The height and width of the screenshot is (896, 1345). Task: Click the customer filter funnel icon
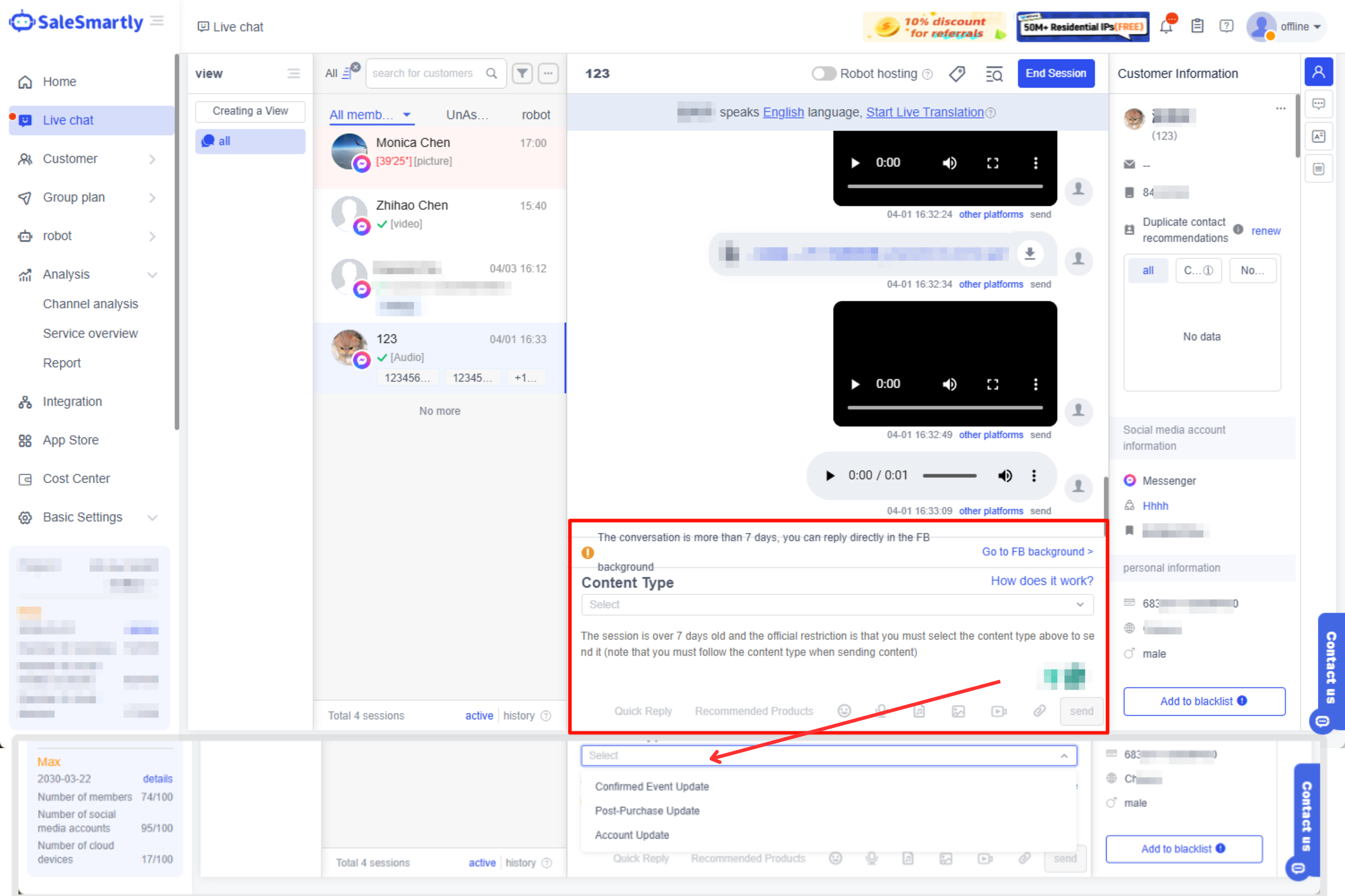click(x=522, y=73)
